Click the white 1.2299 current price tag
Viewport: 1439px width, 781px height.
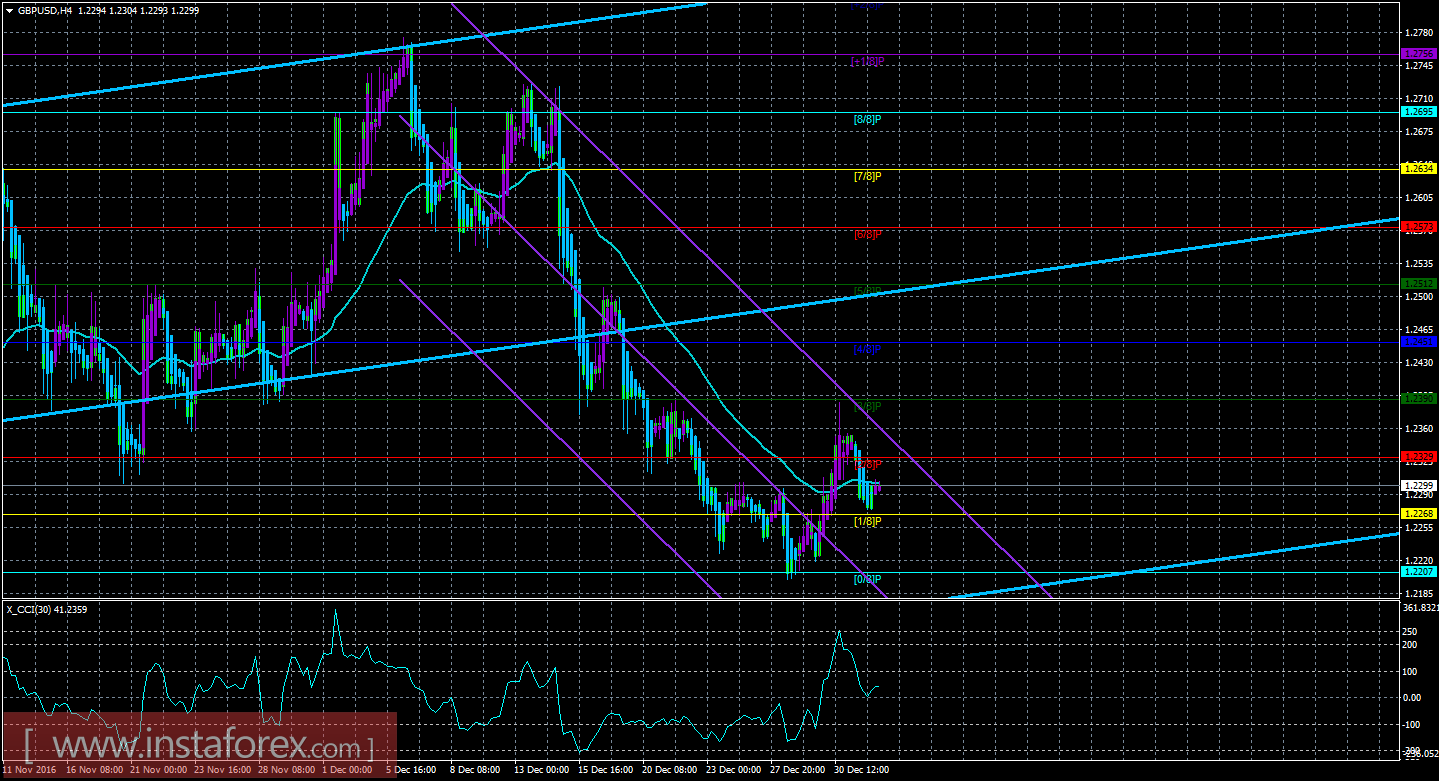tap(1419, 485)
